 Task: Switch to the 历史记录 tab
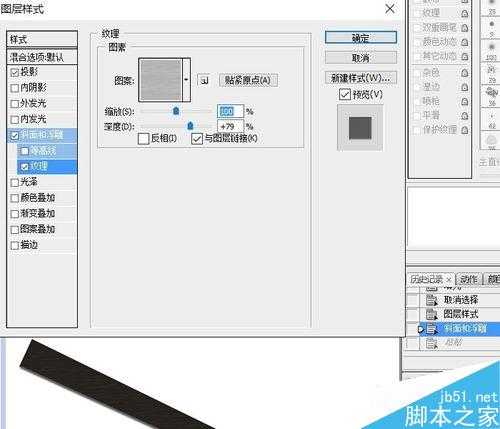coord(427,279)
